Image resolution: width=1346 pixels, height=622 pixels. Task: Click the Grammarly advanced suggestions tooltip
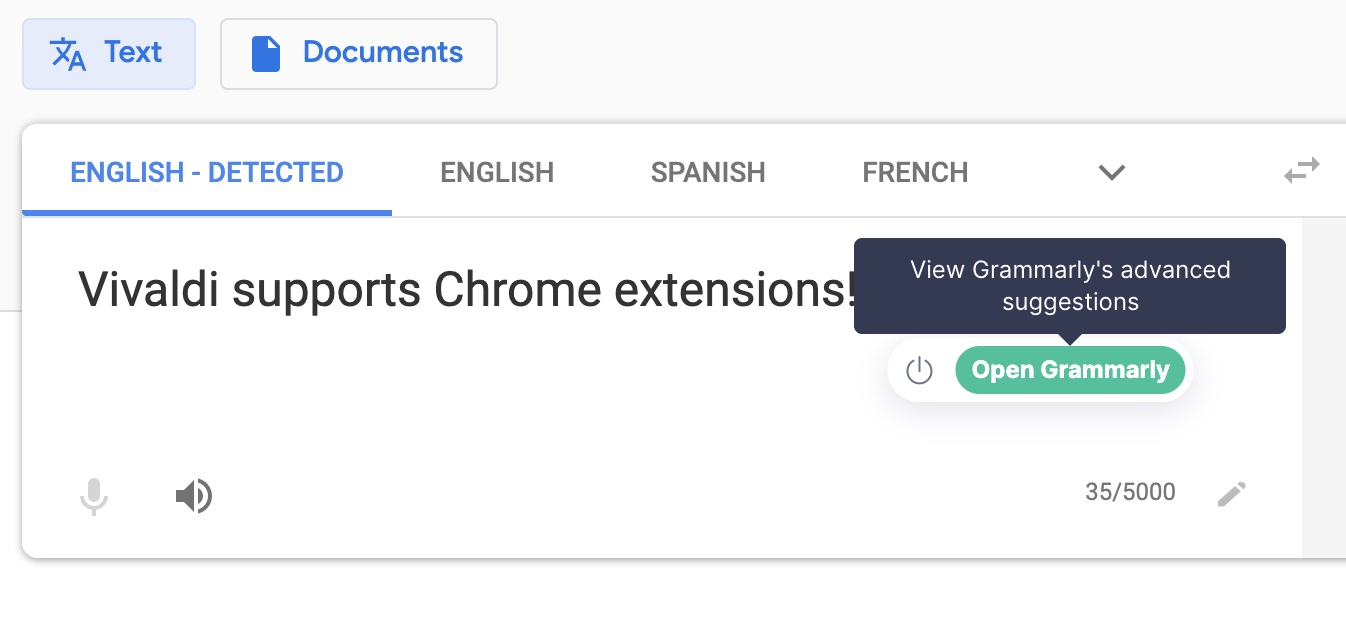tap(1070, 286)
